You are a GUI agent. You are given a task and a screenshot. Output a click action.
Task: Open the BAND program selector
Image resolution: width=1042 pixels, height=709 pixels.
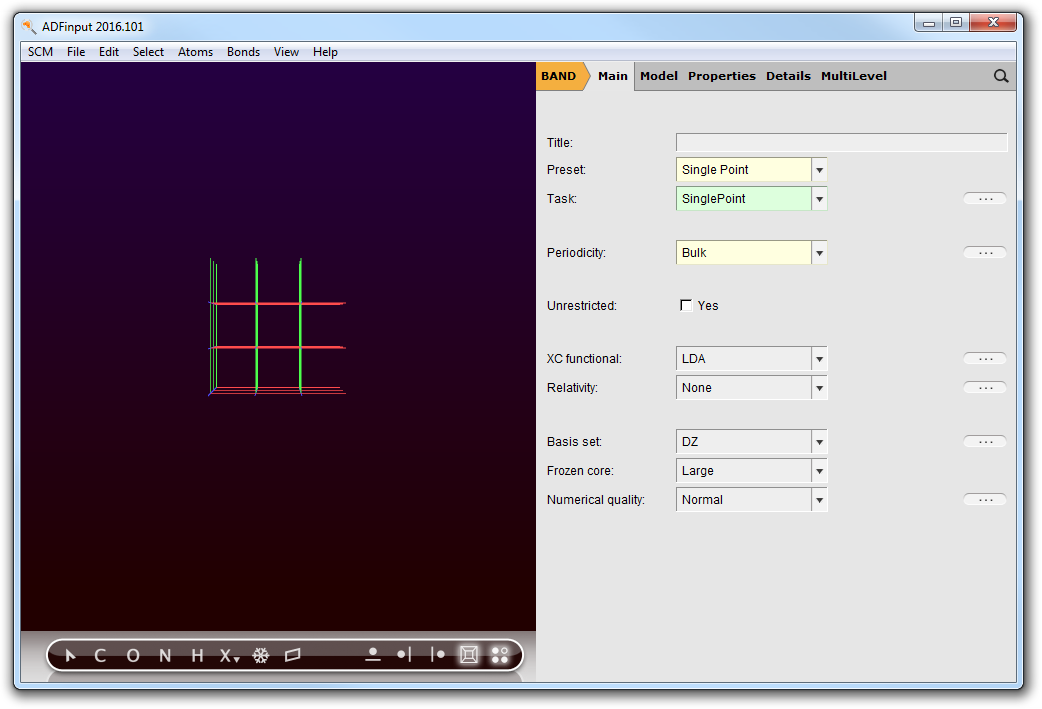(560, 76)
